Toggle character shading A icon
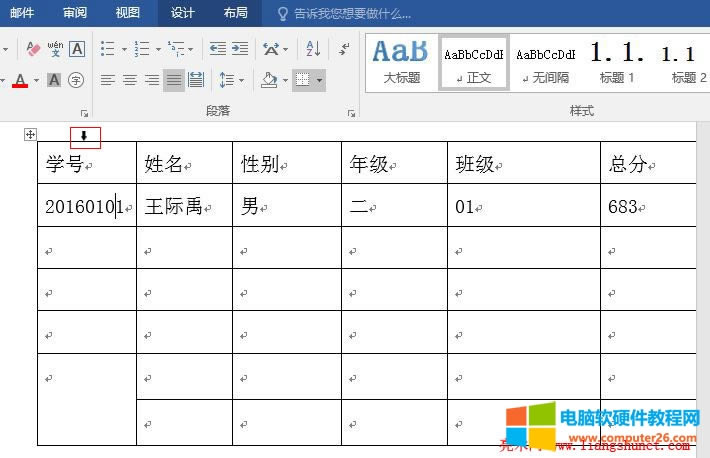The width and height of the screenshot is (710, 458). pyautogui.click(x=54, y=80)
